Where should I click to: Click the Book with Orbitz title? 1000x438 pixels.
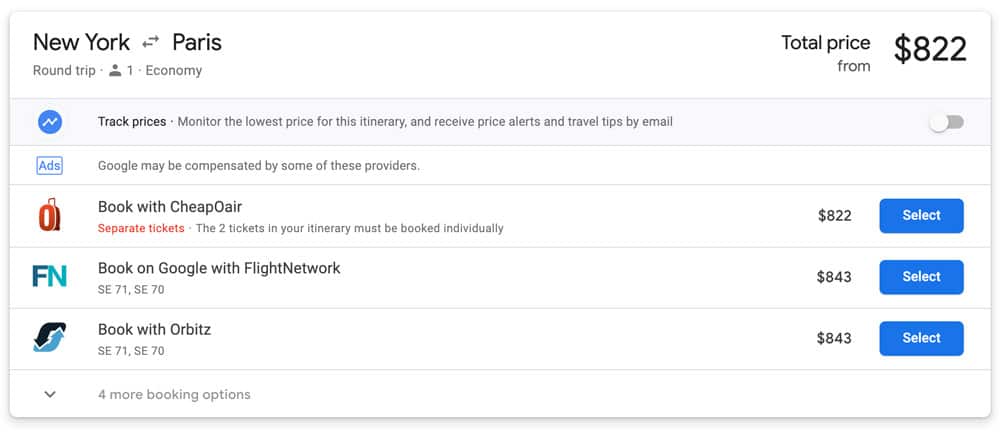tap(154, 330)
